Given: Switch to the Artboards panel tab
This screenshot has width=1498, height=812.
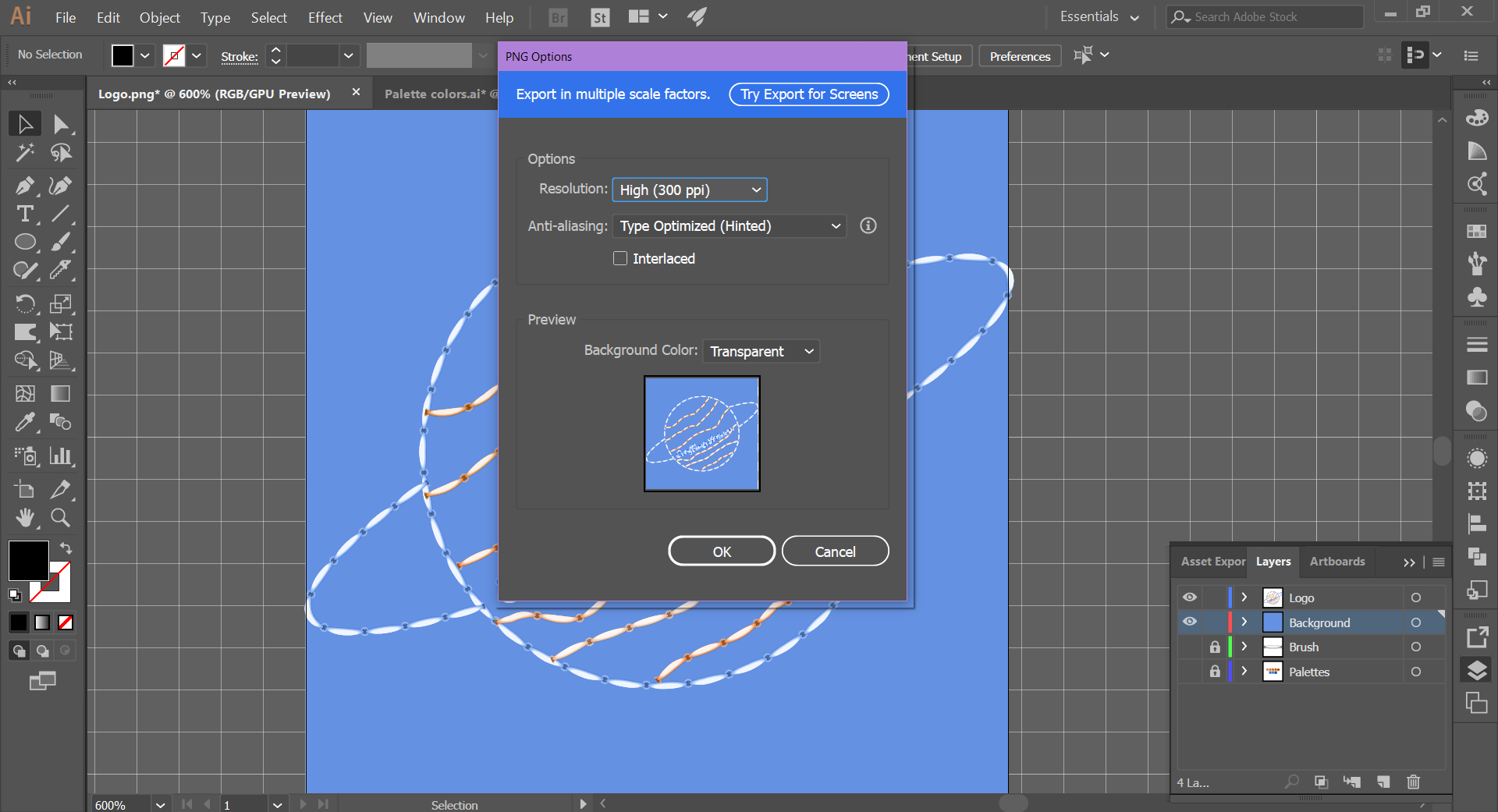Looking at the screenshot, I should pos(1337,561).
